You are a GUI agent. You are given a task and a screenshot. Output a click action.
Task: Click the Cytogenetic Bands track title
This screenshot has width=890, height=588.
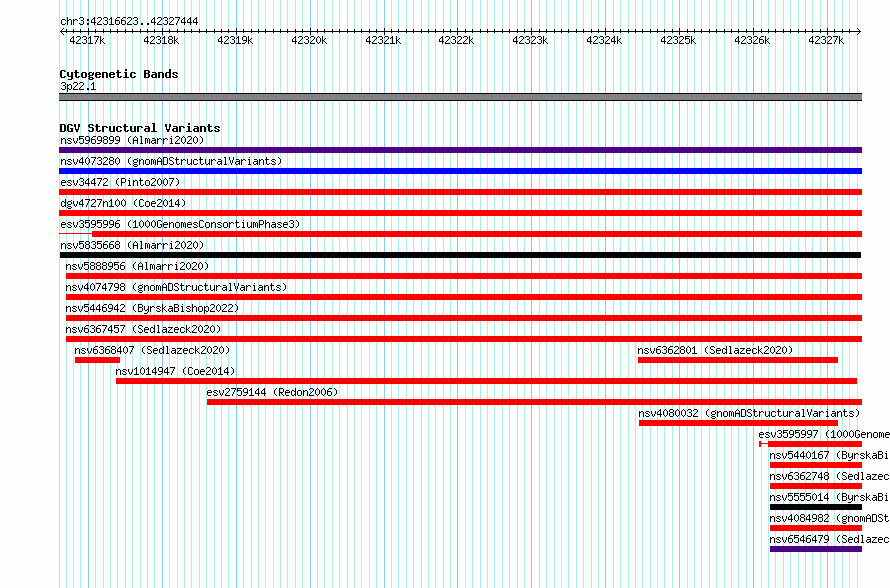(119, 74)
